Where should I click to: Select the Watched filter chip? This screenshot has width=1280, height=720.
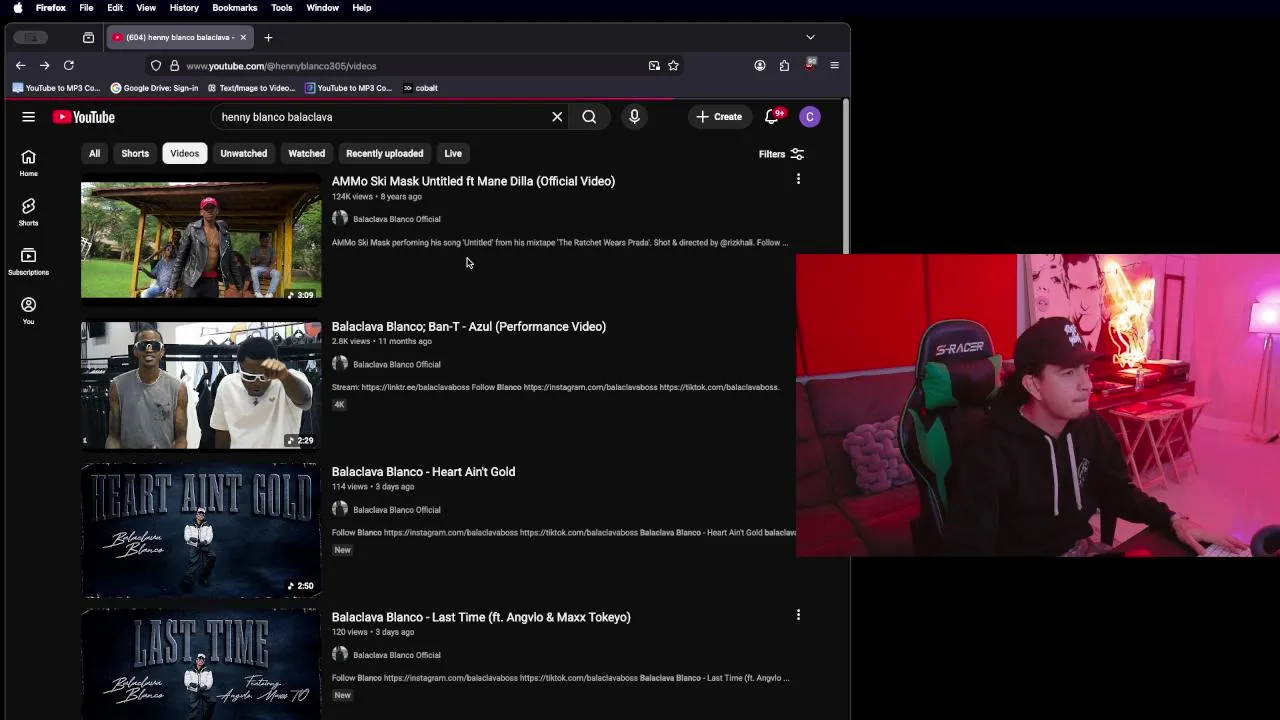(x=306, y=153)
